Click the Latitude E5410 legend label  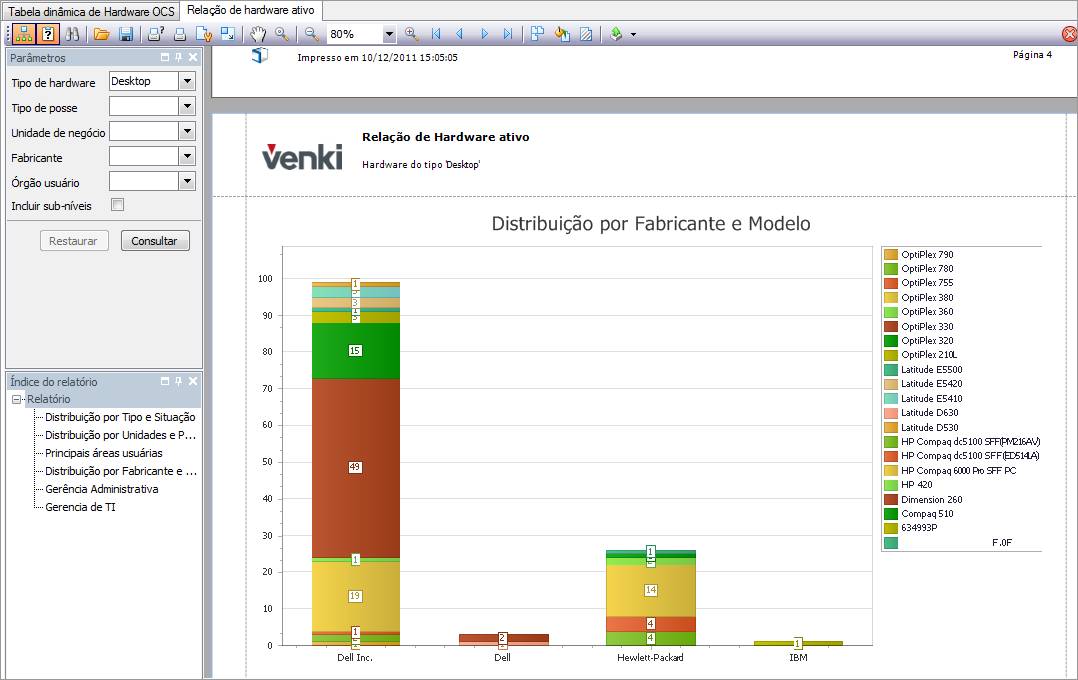(x=932, y=399)
